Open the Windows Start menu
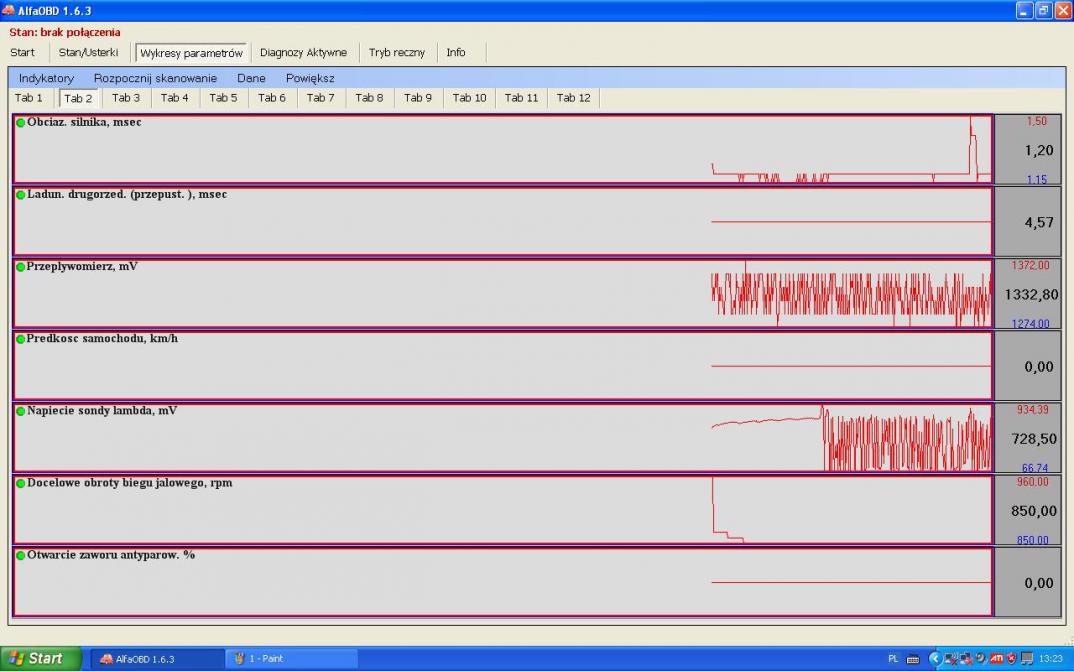Image resolution: width=1074 pixels, height=671 pixels. [x=40, y=659]
